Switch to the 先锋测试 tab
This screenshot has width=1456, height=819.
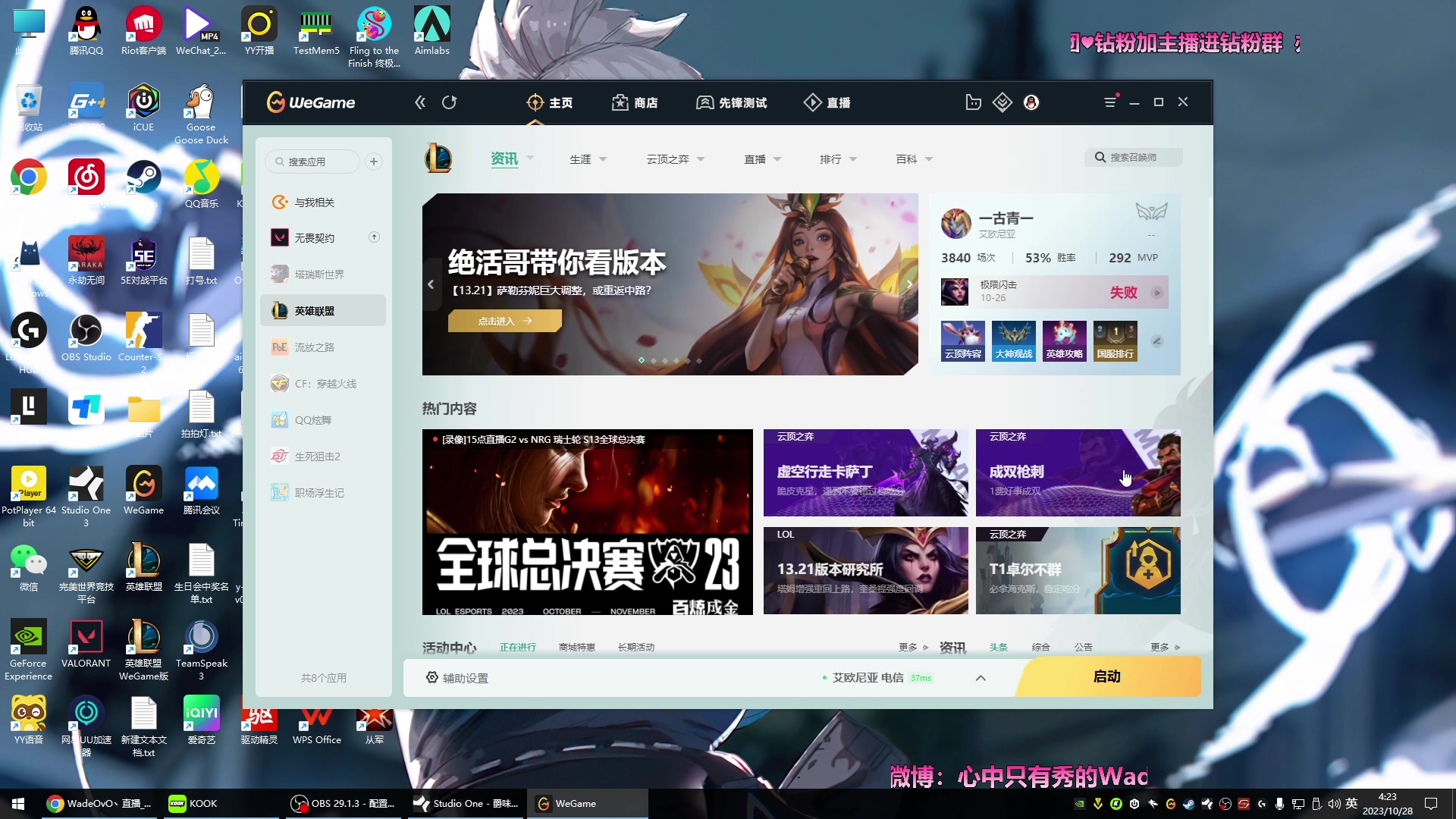pyautogui.click(x=732, y=102)
